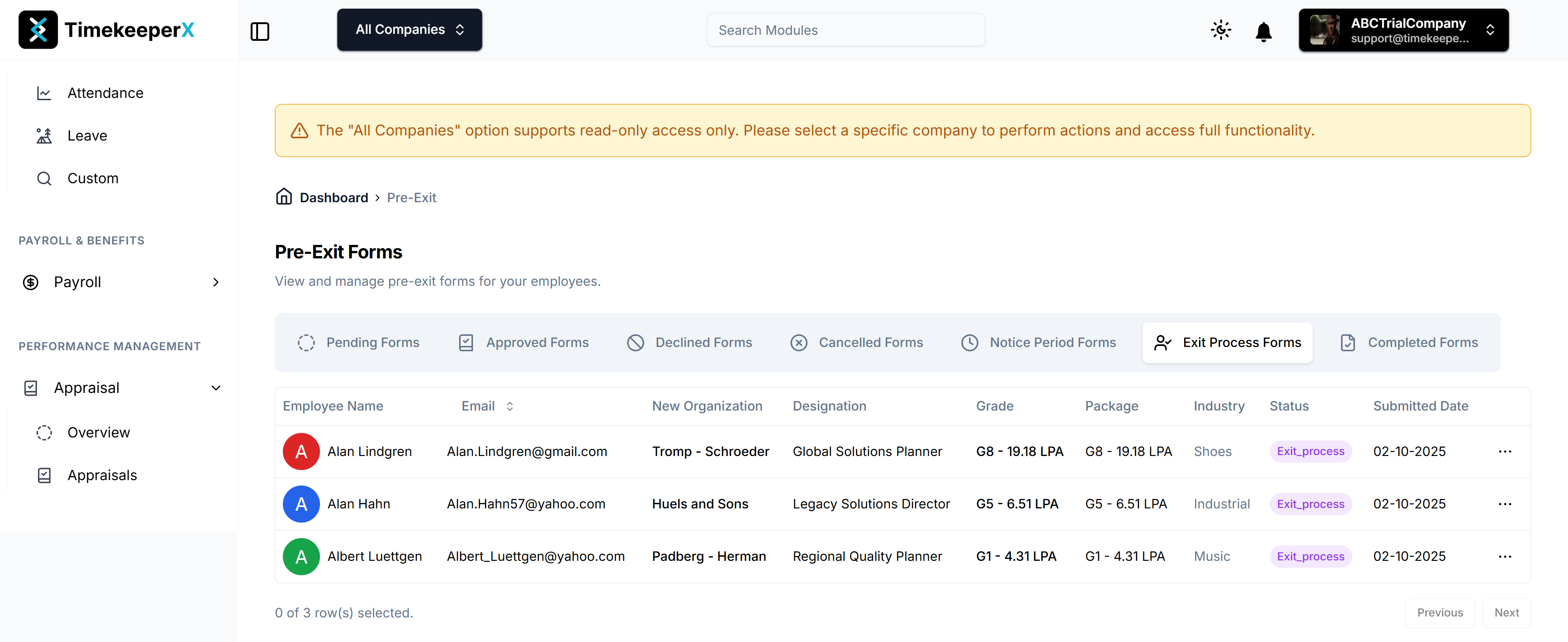Click Alan.Lindgren@gmail.com email cell
The width and height of the screenshot is (1568, 642).
(x=526, y=451)
